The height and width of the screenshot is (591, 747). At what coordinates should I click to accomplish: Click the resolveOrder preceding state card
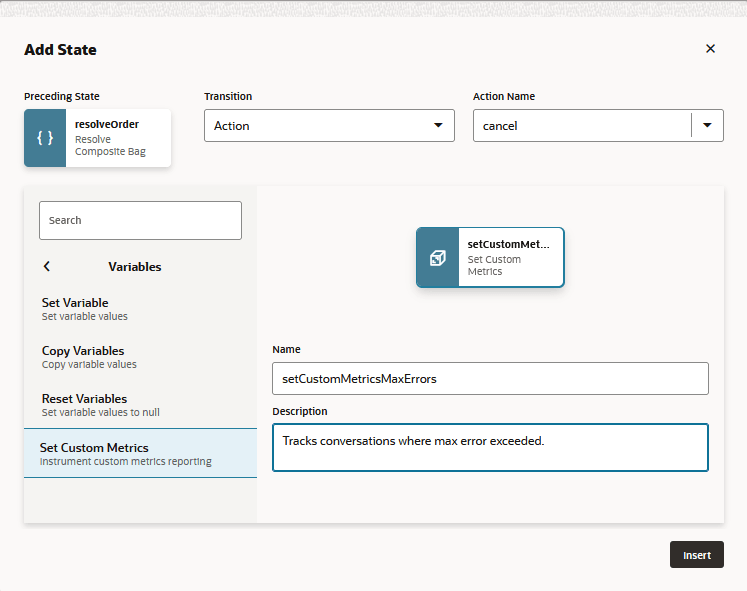[x=97, y=138]
